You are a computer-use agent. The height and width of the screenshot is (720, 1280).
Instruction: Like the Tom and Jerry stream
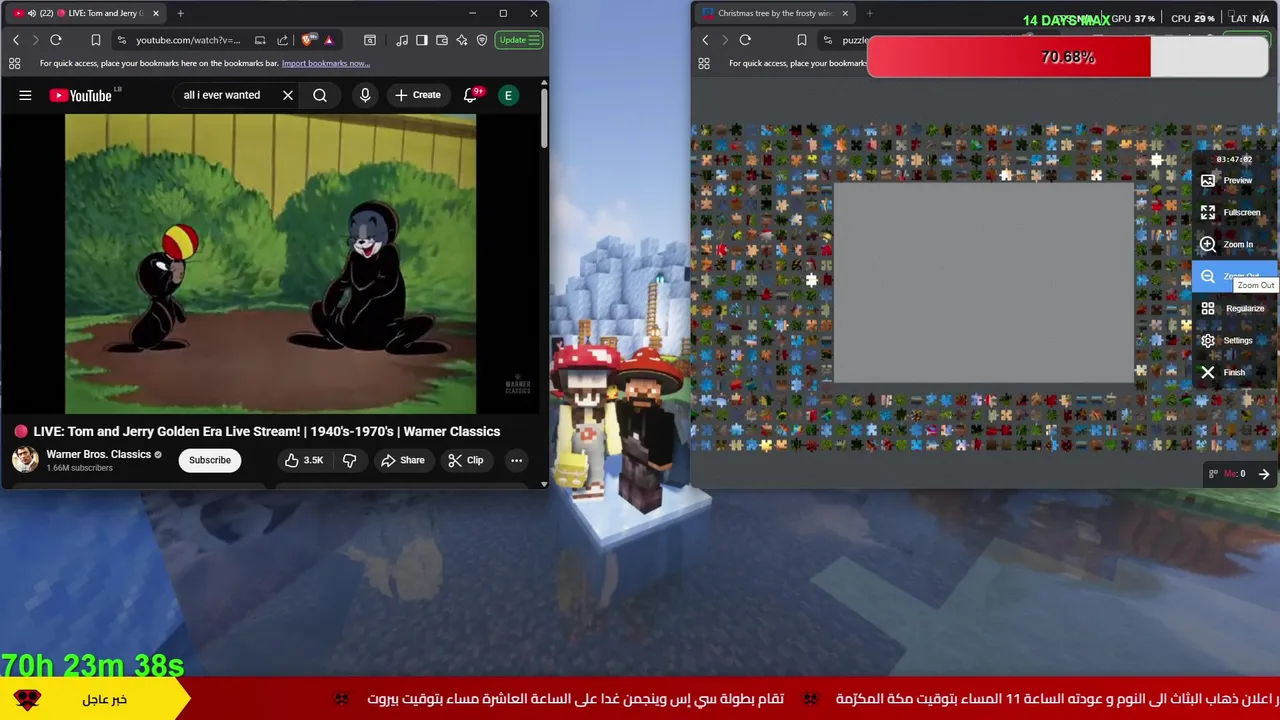coord(304,460)
